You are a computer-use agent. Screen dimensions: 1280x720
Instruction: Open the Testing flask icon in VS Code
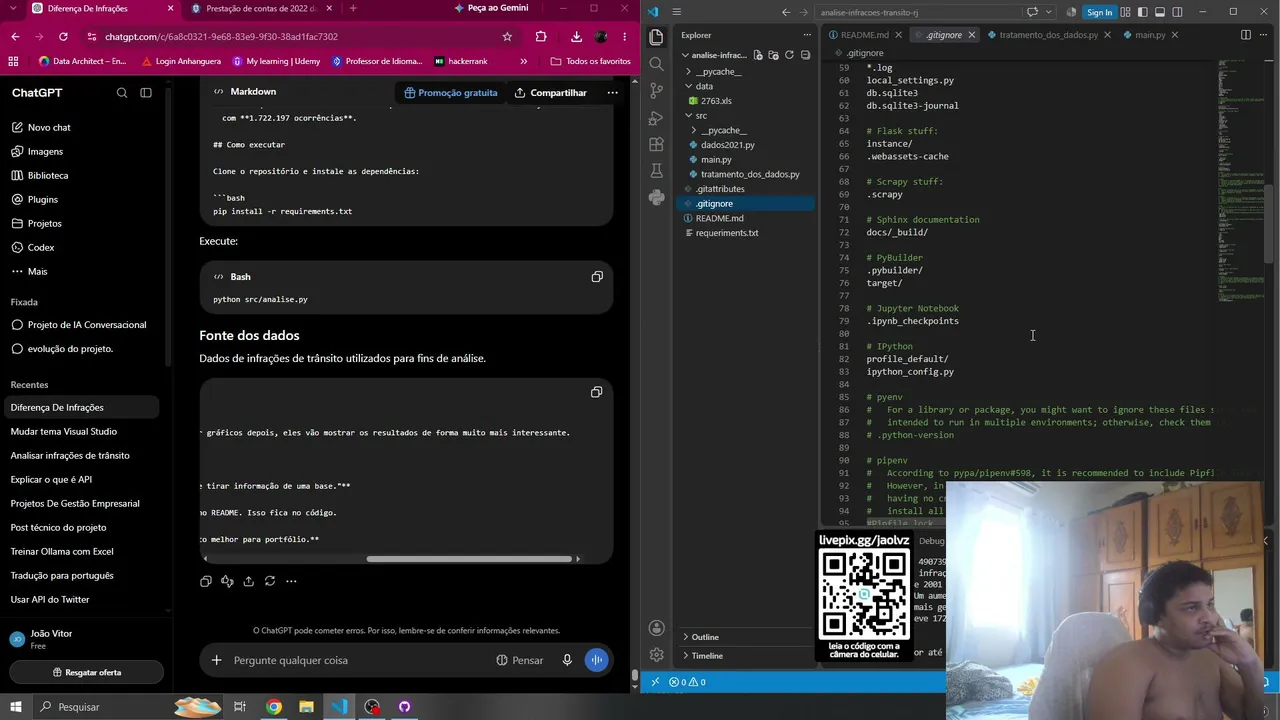(656, 171)
